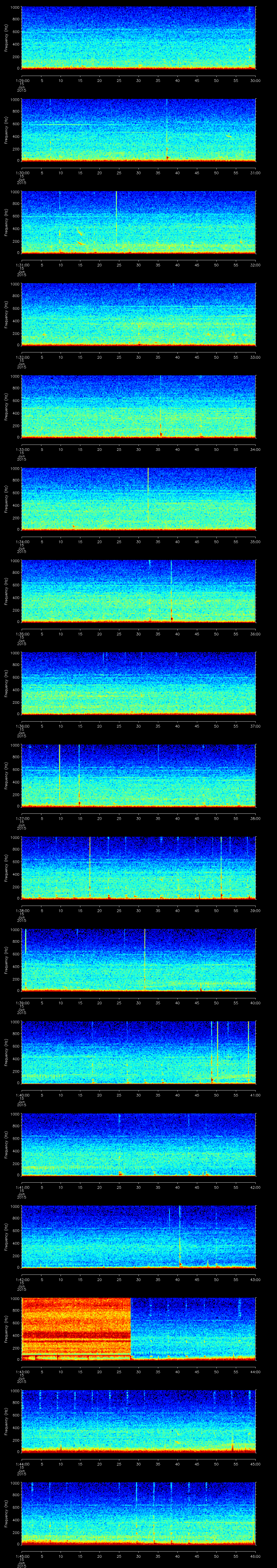The image size is (277, 1568).
Task: Click the 33:00 end time label
Action: coord(256,357)
